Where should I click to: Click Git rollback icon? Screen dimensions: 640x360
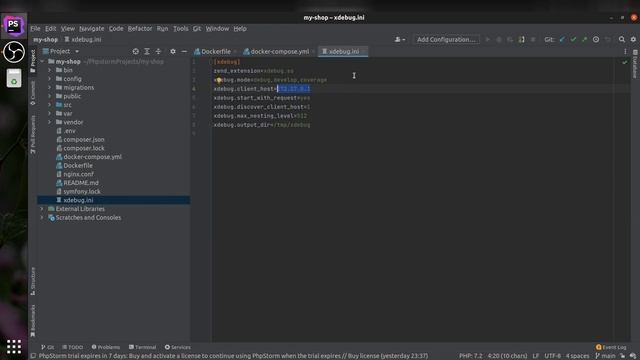(x=608, y=40)
